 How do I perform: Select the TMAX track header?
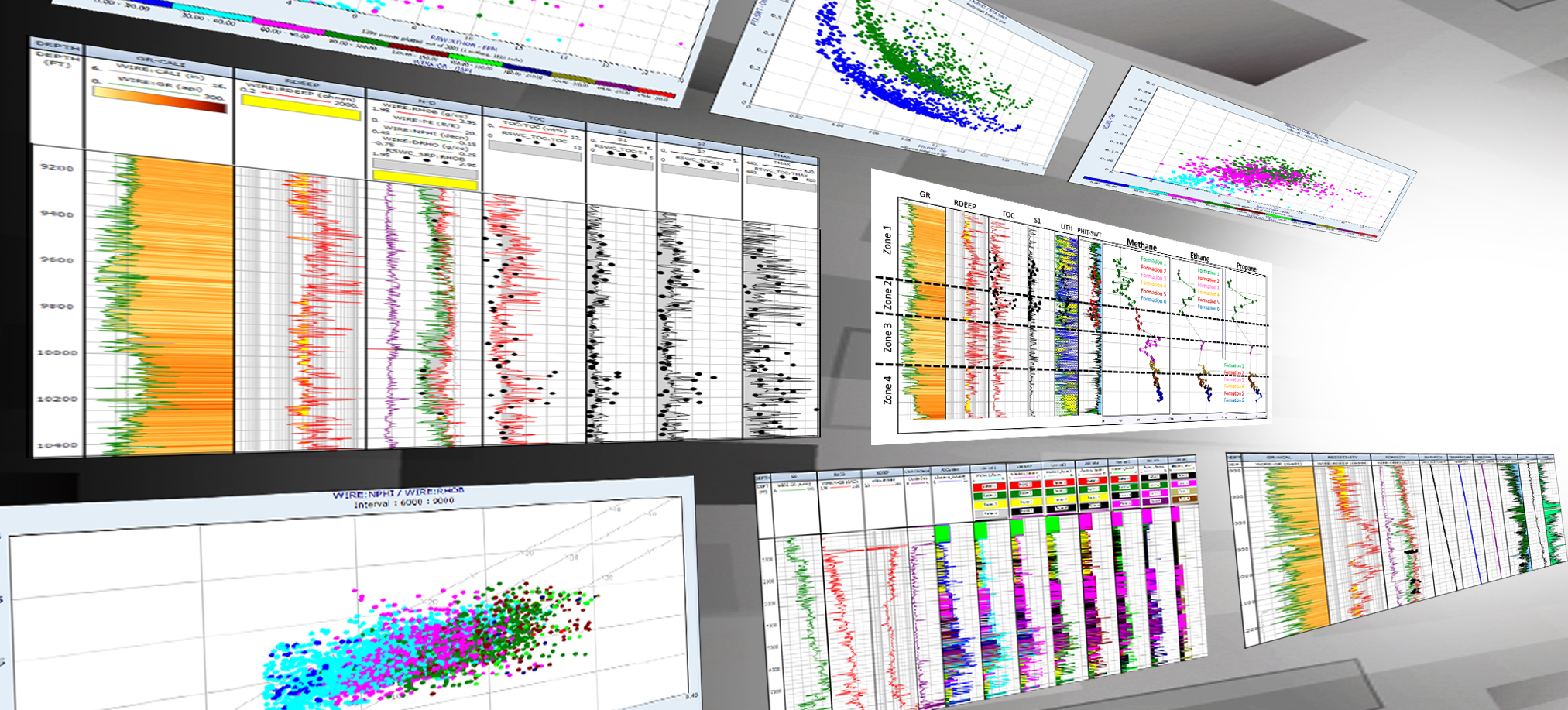click(x=781, y=156)
